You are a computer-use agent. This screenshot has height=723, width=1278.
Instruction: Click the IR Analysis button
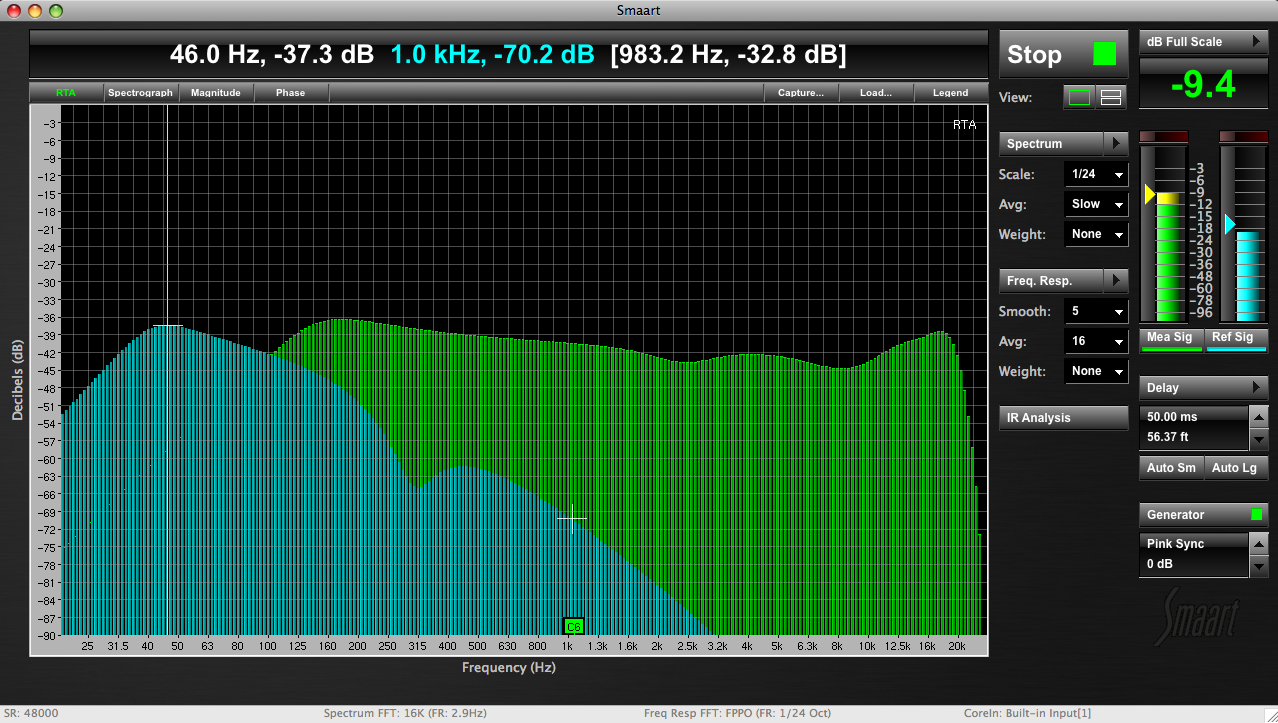pos(1063,418)
